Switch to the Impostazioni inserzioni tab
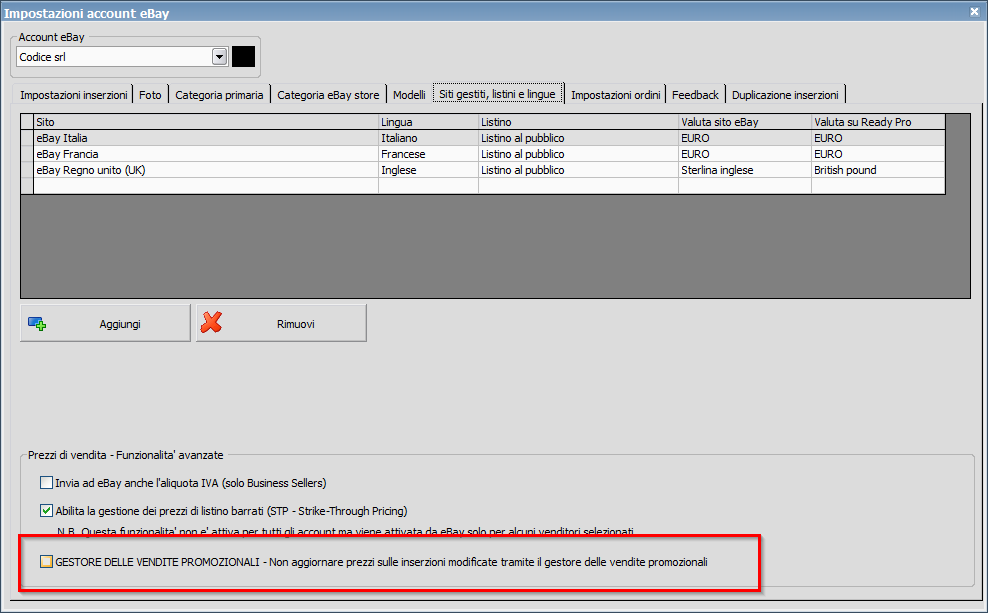 point(74,95)
